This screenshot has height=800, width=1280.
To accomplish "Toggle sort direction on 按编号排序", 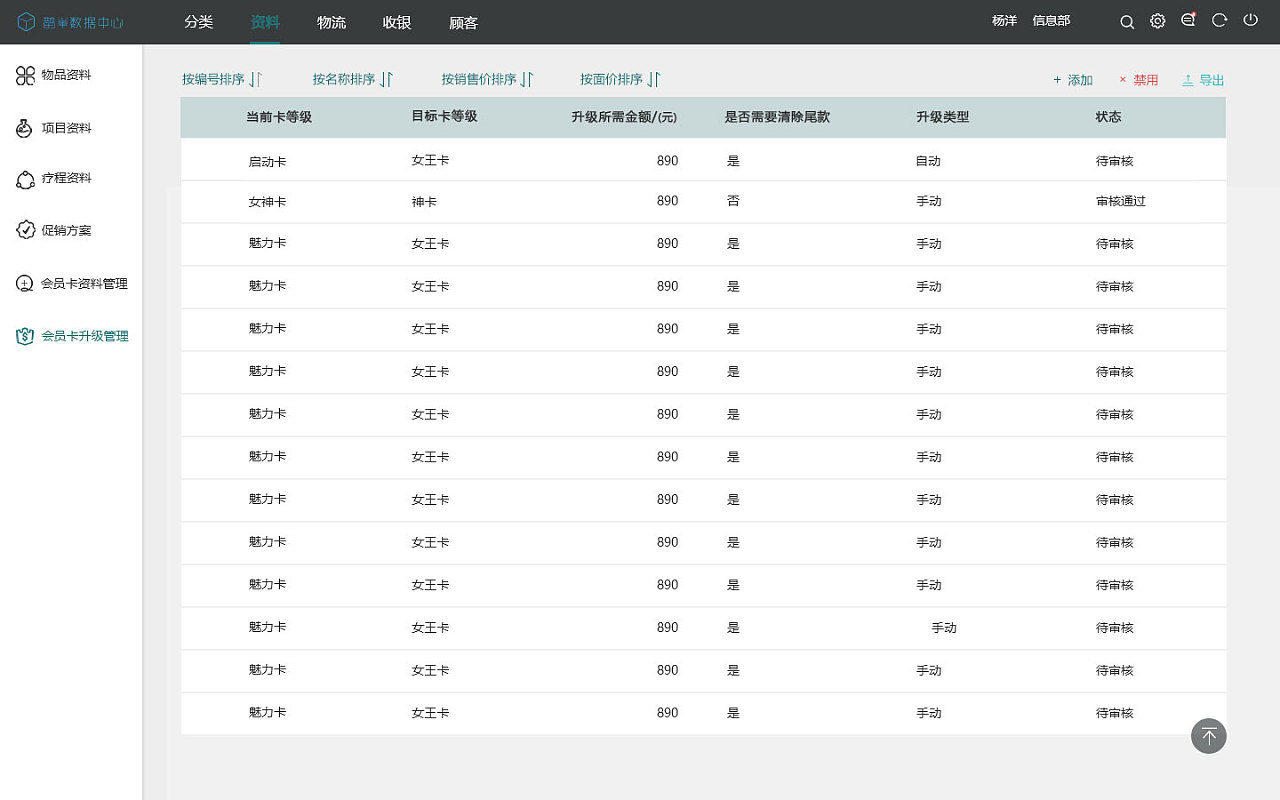I will [219, 77].
